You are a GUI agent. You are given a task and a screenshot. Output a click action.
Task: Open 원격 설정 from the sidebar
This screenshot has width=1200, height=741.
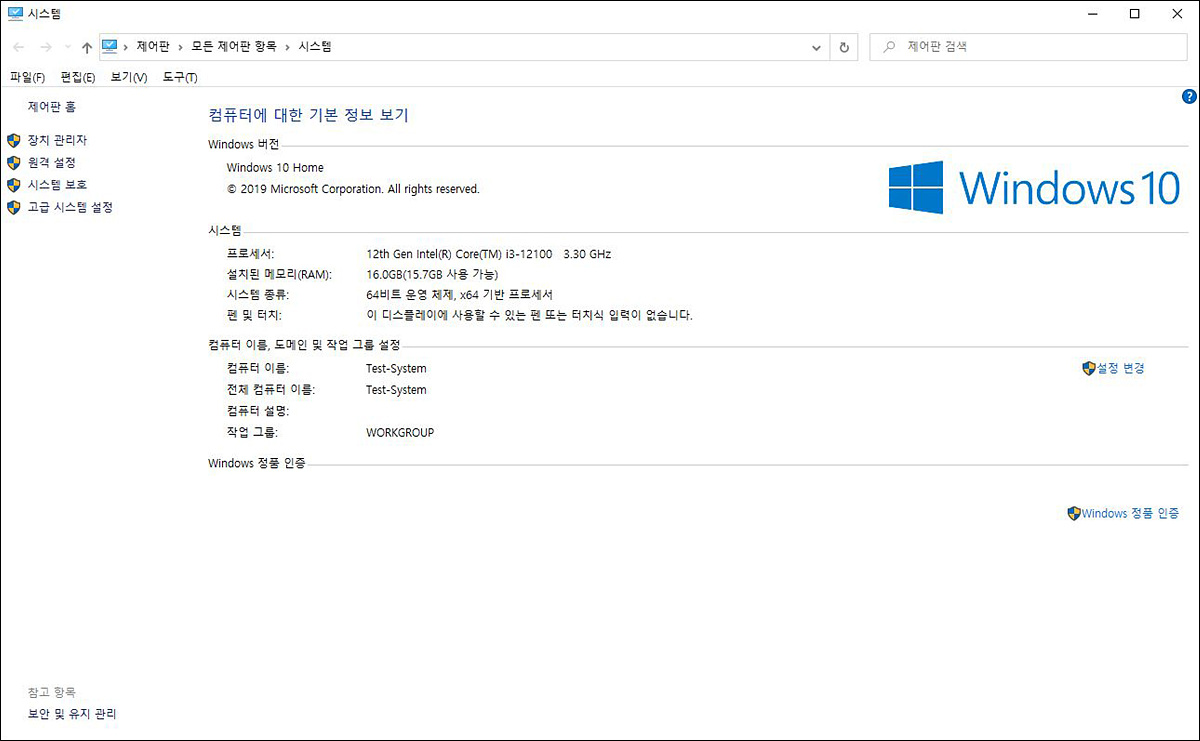tap(52, 162)
